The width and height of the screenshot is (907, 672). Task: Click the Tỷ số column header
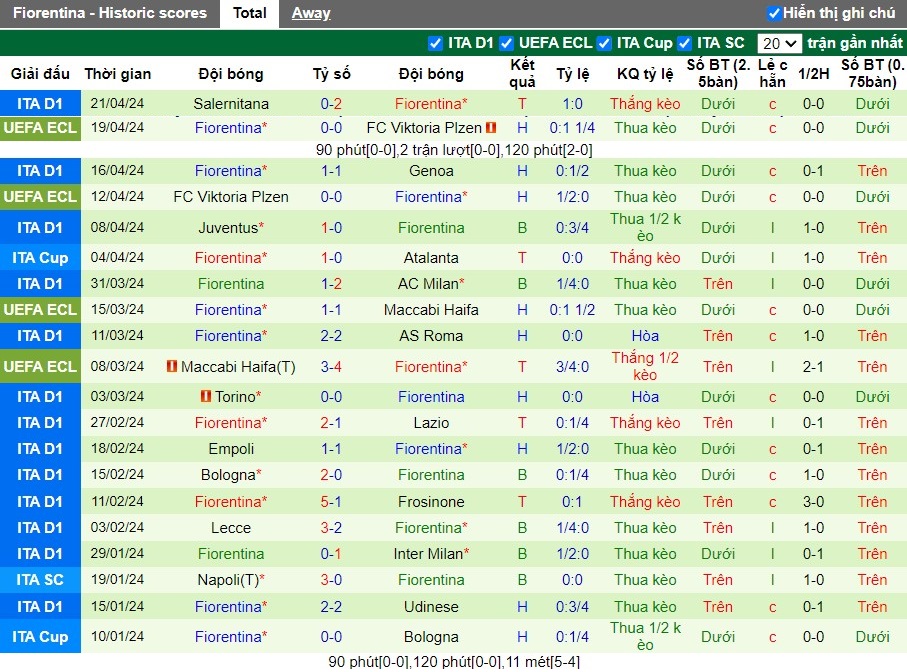tap(331, 73)
